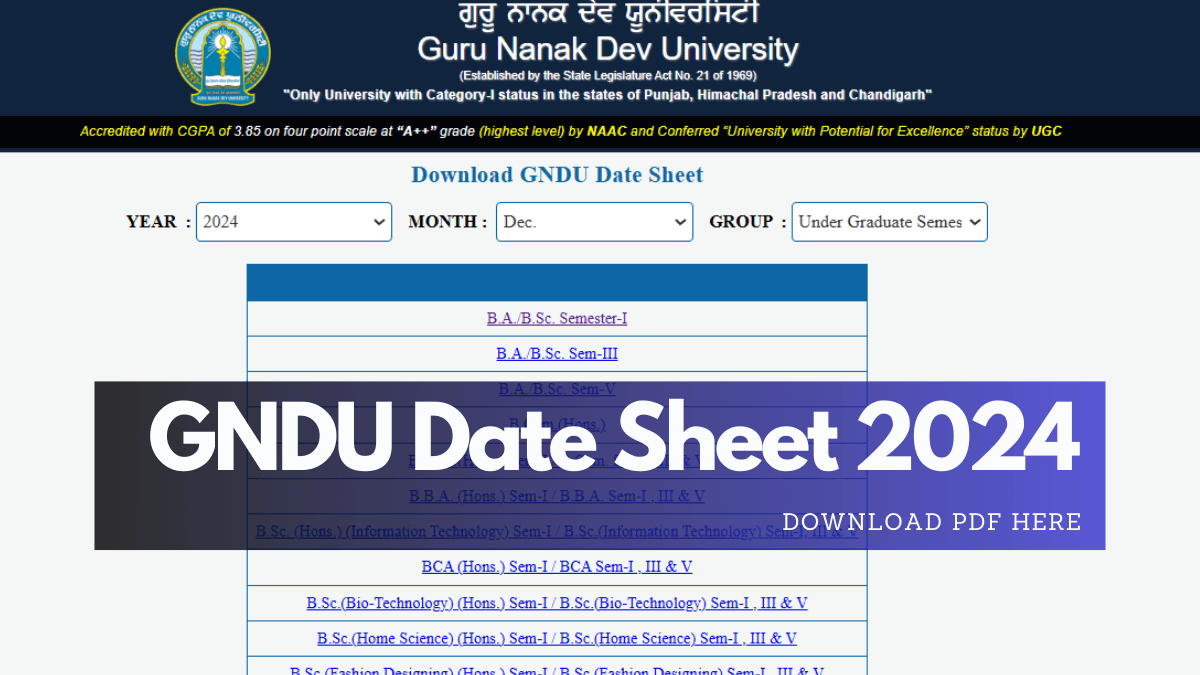
Task: Open the B.A./B.Sc. Sem-III link
Action: point(557,354)
